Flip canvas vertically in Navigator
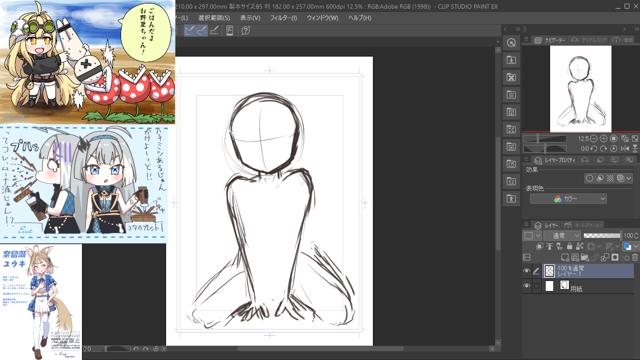640x360 pixels. 635,149
